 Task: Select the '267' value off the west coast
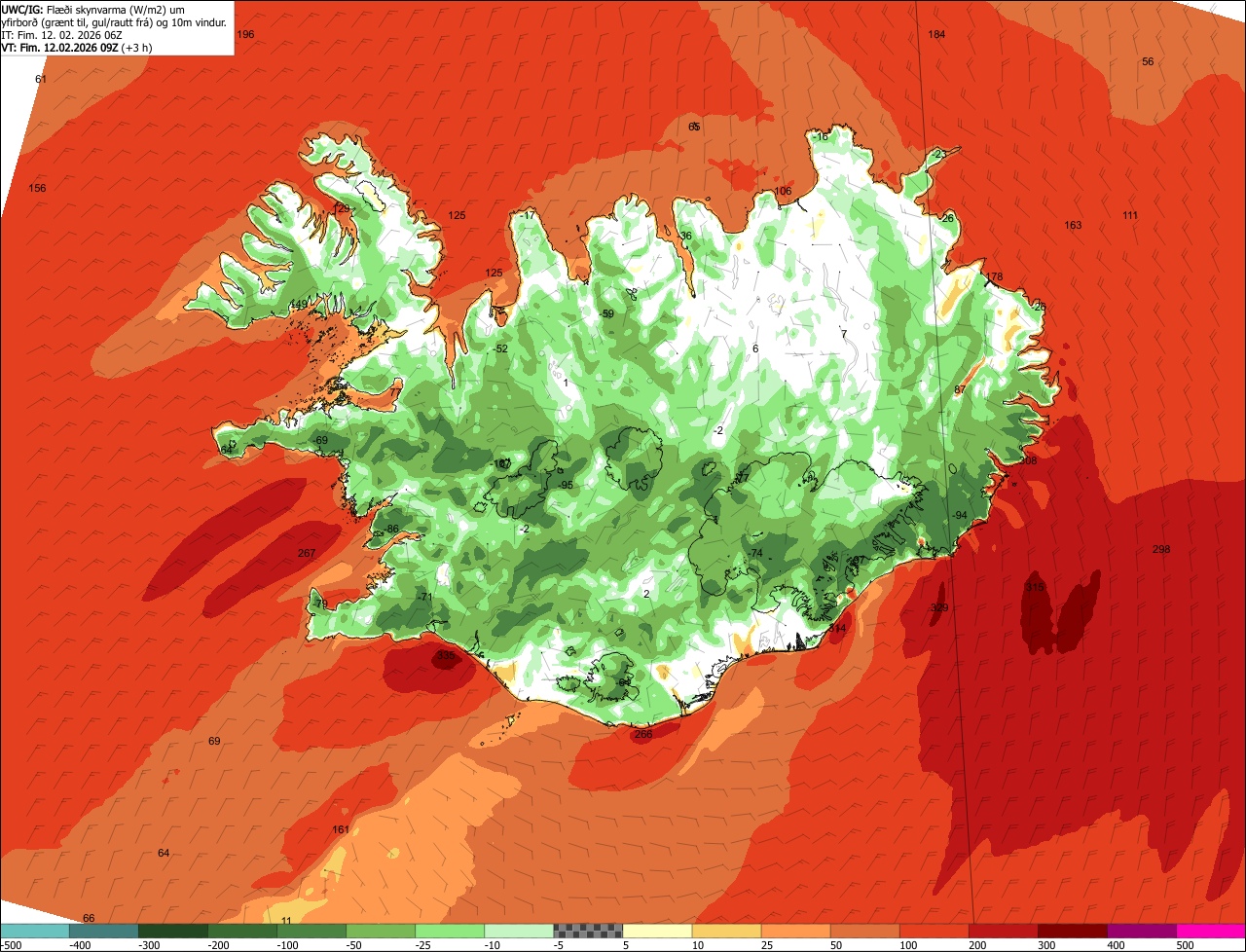[x=307, y=553]
